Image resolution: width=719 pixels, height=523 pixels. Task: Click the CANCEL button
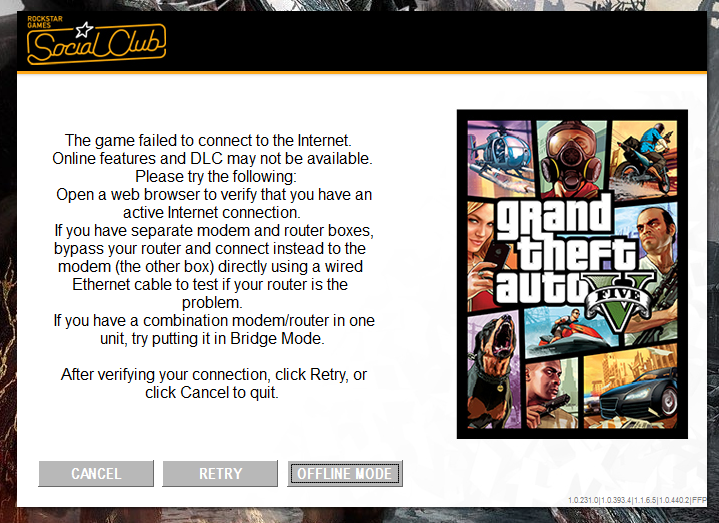(x=96, y=473)
